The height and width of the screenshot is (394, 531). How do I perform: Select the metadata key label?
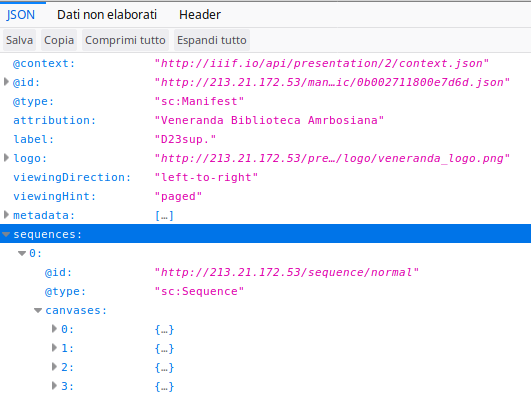(x=44, y=215)
